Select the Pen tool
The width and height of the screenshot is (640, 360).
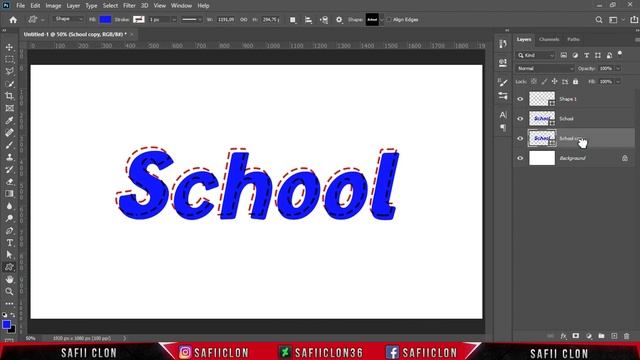coord(9,231)
